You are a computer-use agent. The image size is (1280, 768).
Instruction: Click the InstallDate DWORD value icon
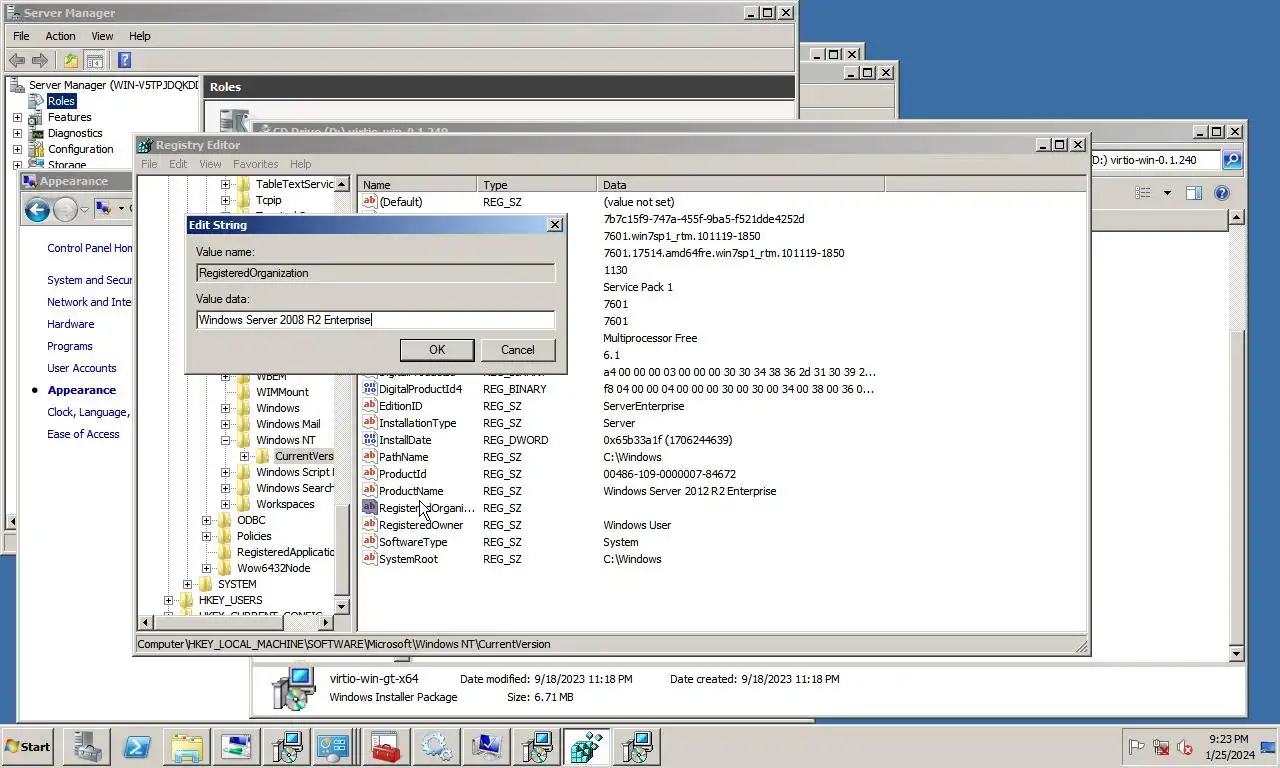(x=369, y=440)
